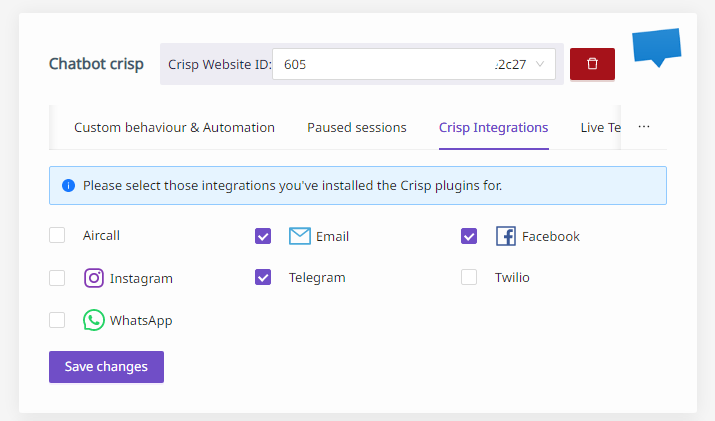Click the WhatsApp logo icon
The image size is (715, 421).
93,320
